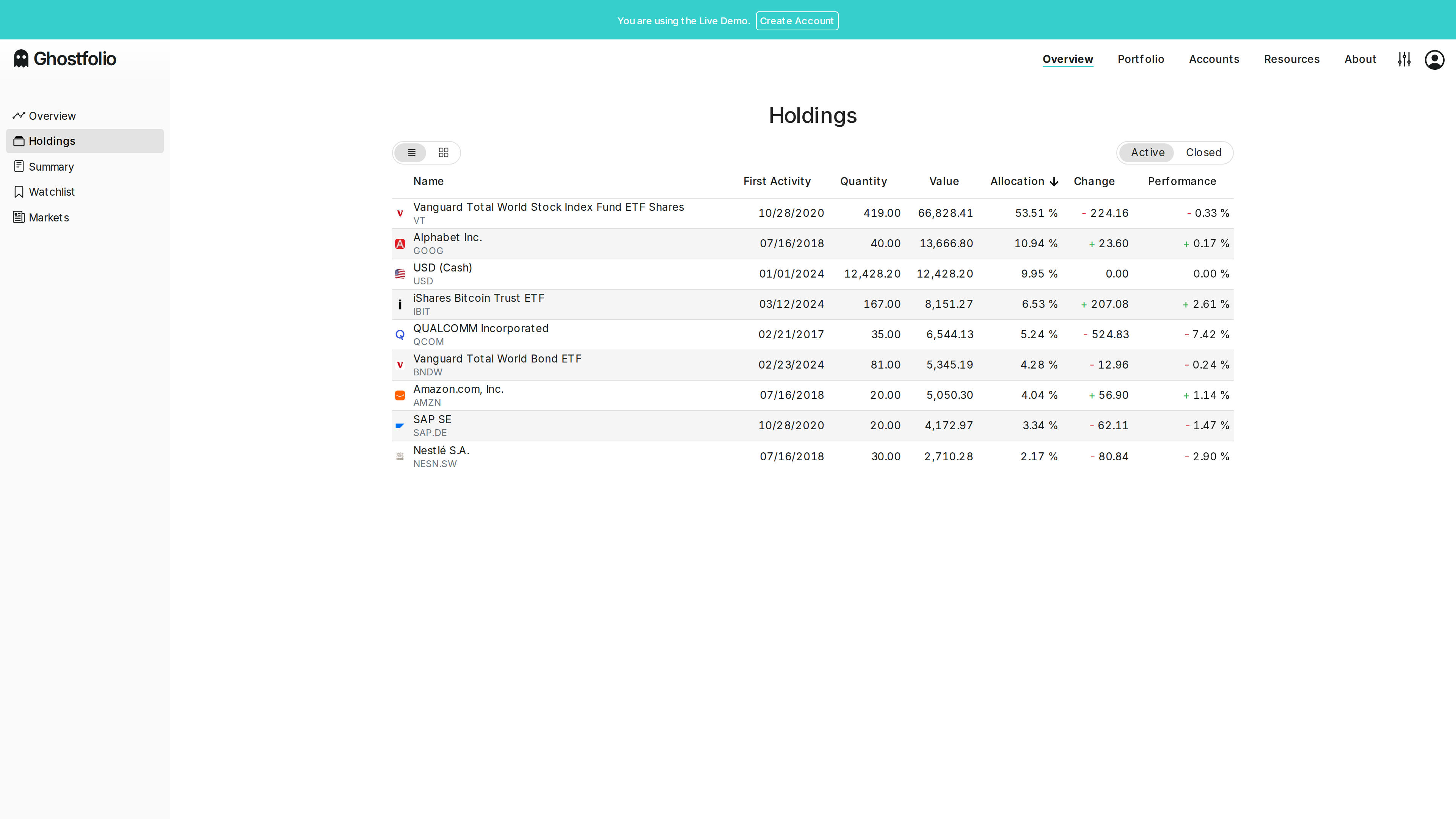Screen dimensions: 1456x819
Task: Click the Create Account button
Action: pos(797,21)
